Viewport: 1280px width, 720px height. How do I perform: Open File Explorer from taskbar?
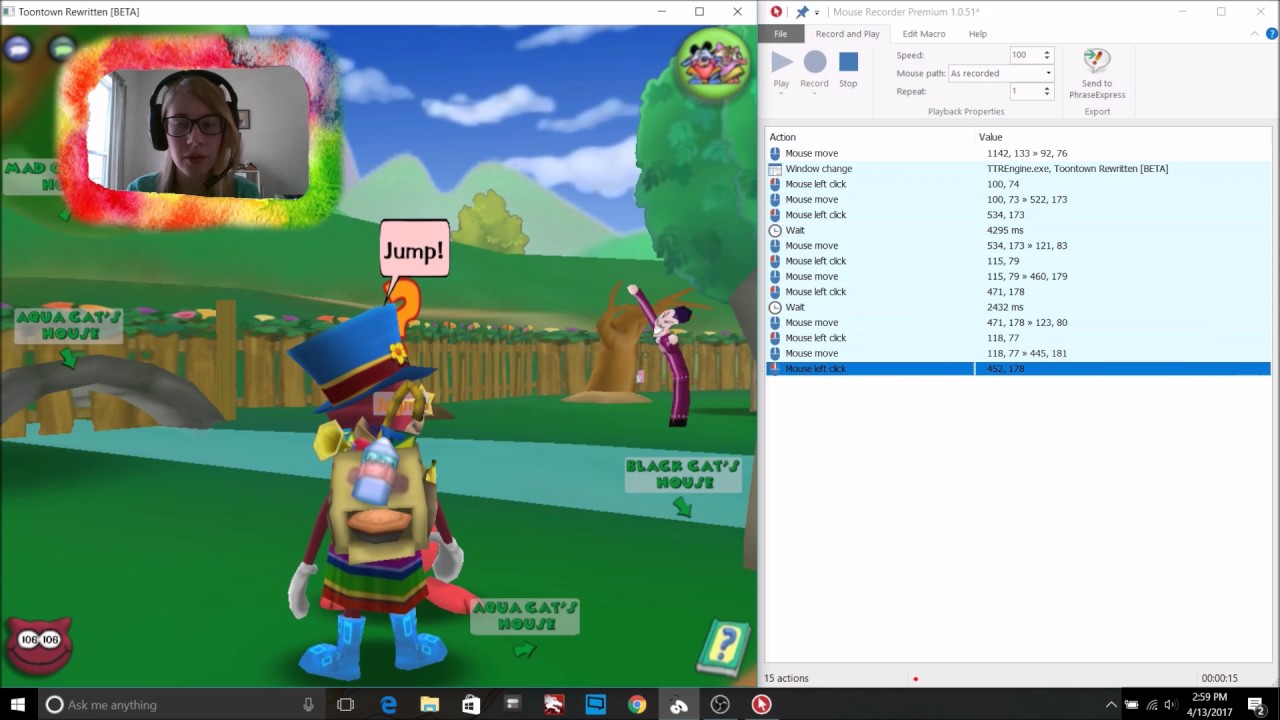point(429,704)
